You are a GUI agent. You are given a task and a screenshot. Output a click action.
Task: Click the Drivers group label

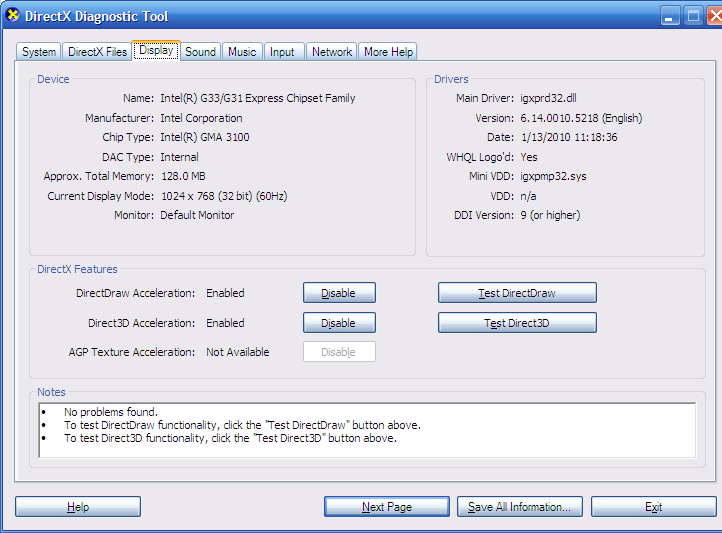coord(451,79)
